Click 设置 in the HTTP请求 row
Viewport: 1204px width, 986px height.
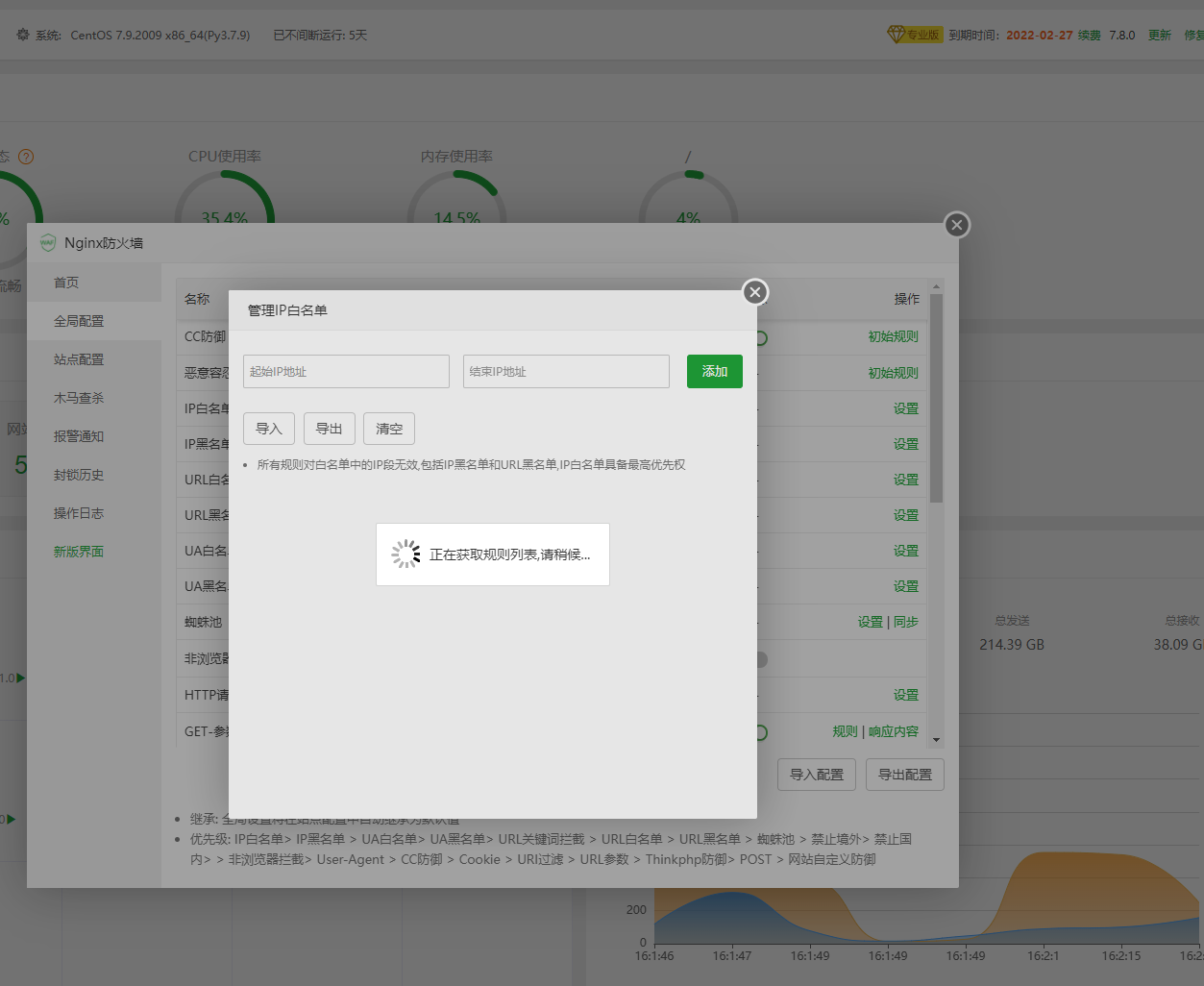906,695
